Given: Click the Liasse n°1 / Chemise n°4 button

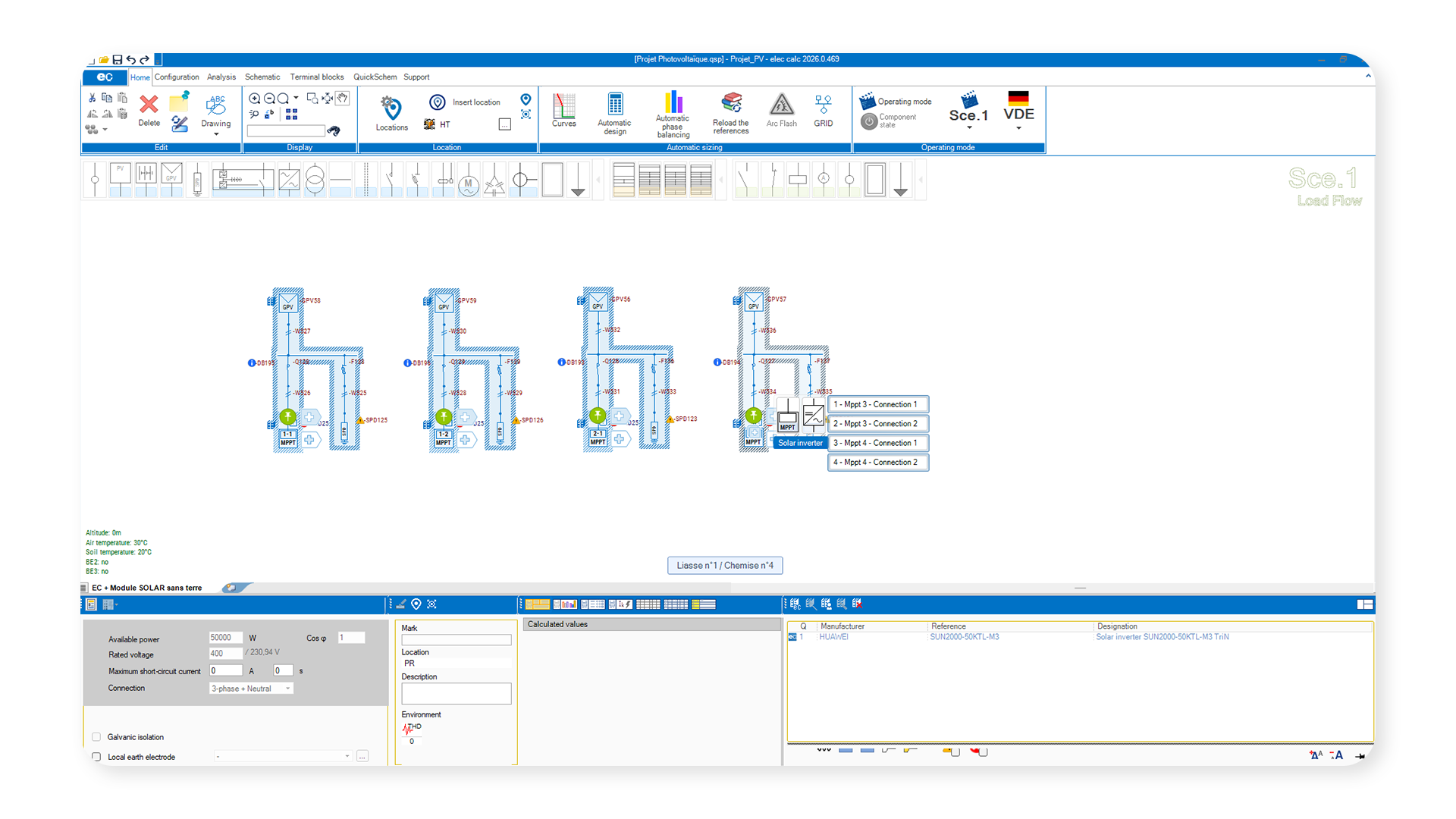Looking at the screenshot, I should (725, 566).
